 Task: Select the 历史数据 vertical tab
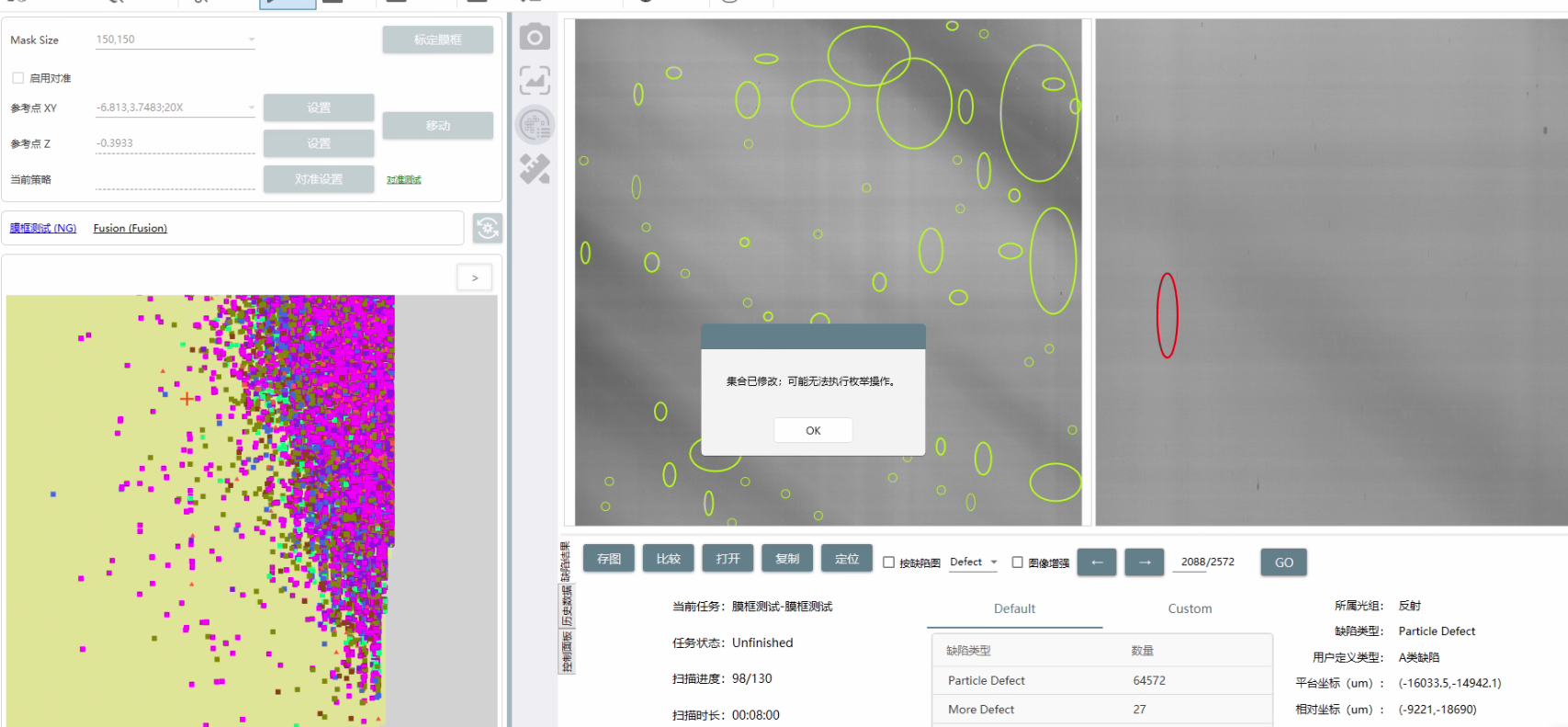[567, 606]
